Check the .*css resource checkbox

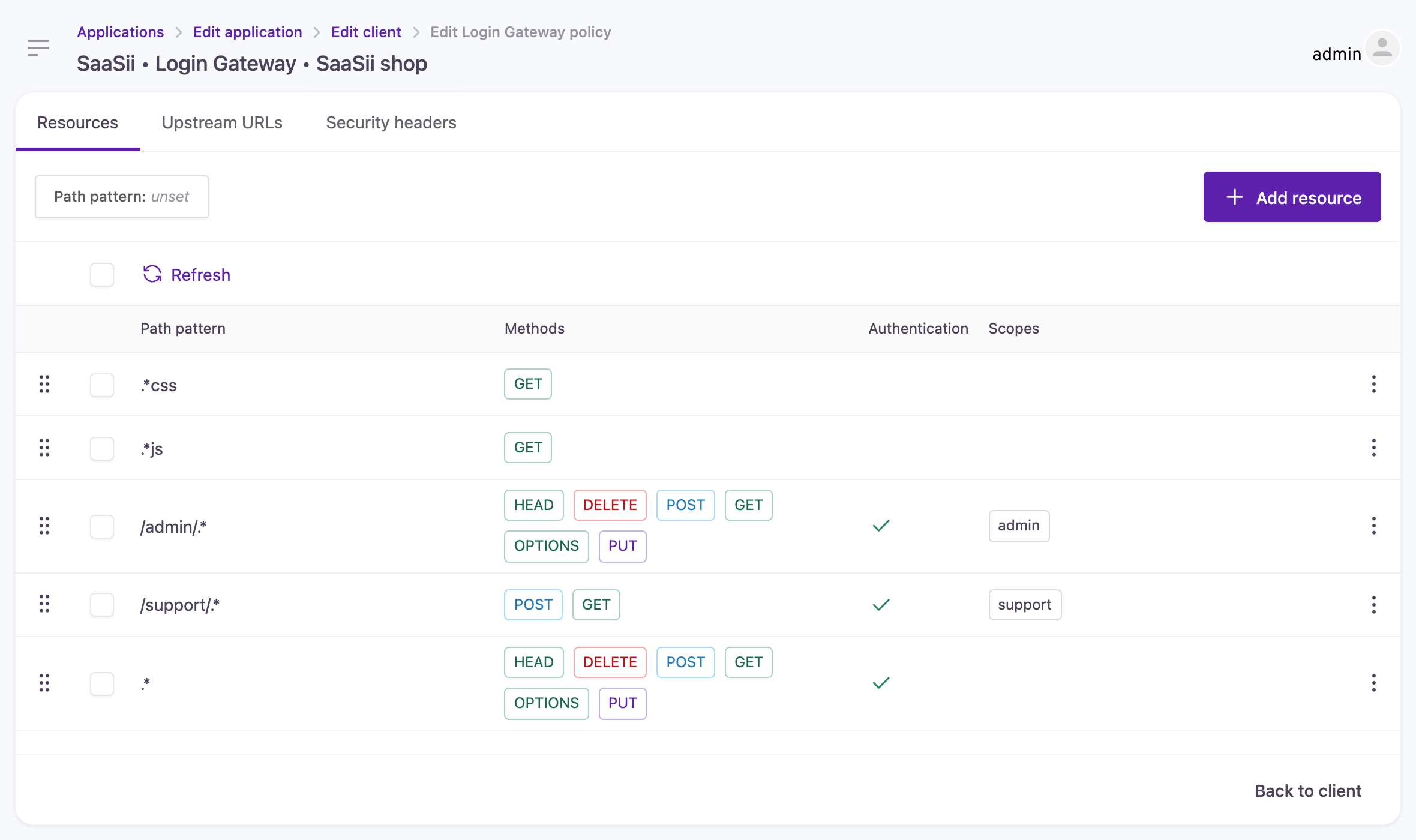pos(102,385)
